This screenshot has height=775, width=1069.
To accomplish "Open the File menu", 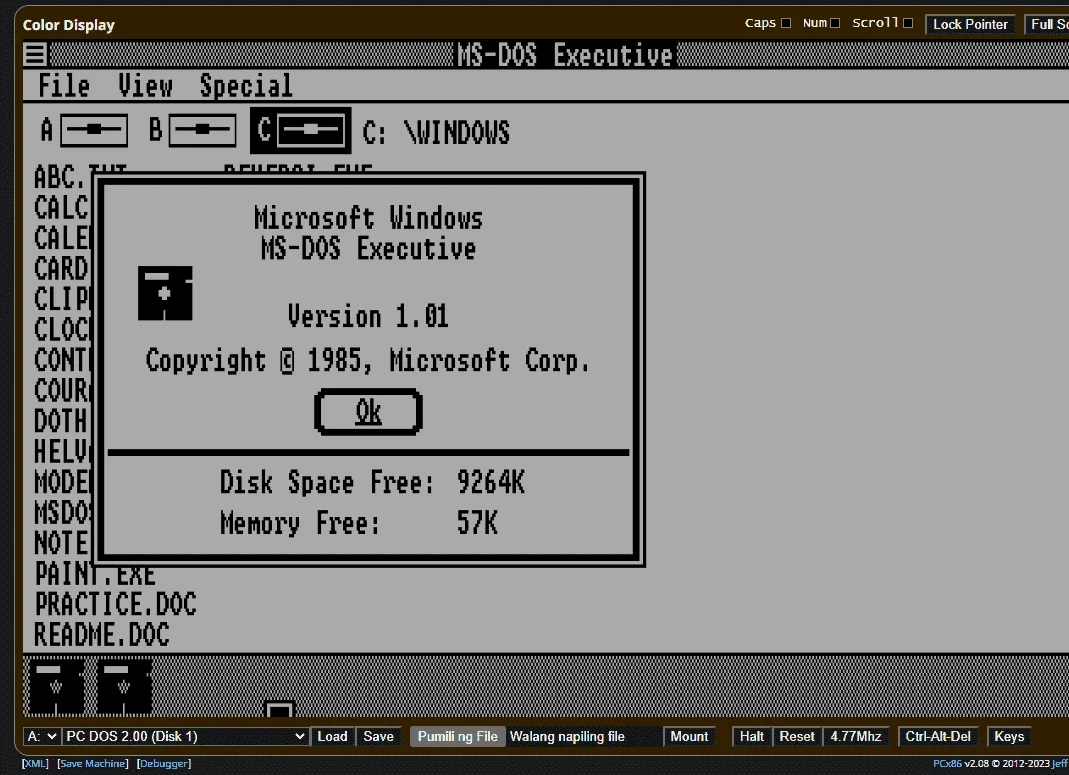I will click(x=64, y=86).
